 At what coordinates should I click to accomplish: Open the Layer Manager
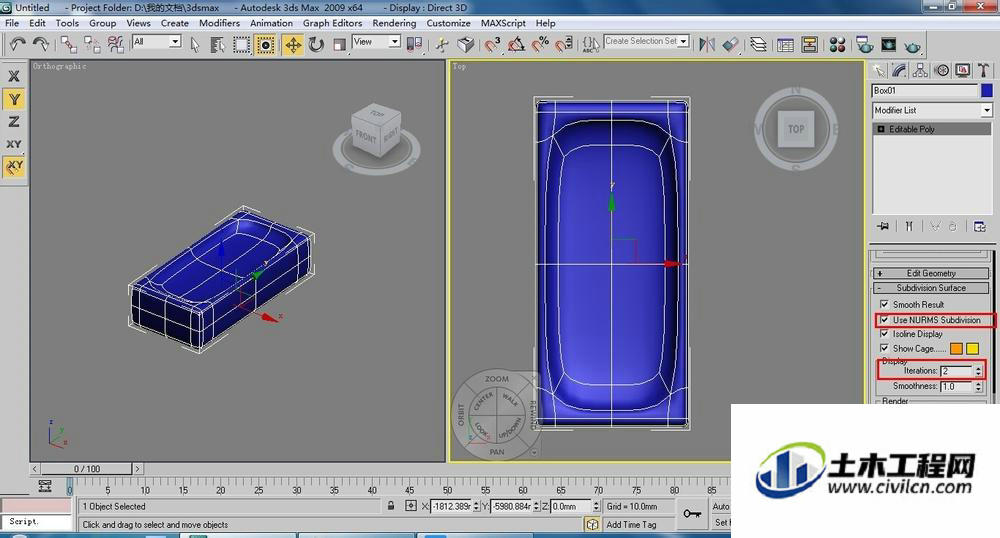click(758, 45)
